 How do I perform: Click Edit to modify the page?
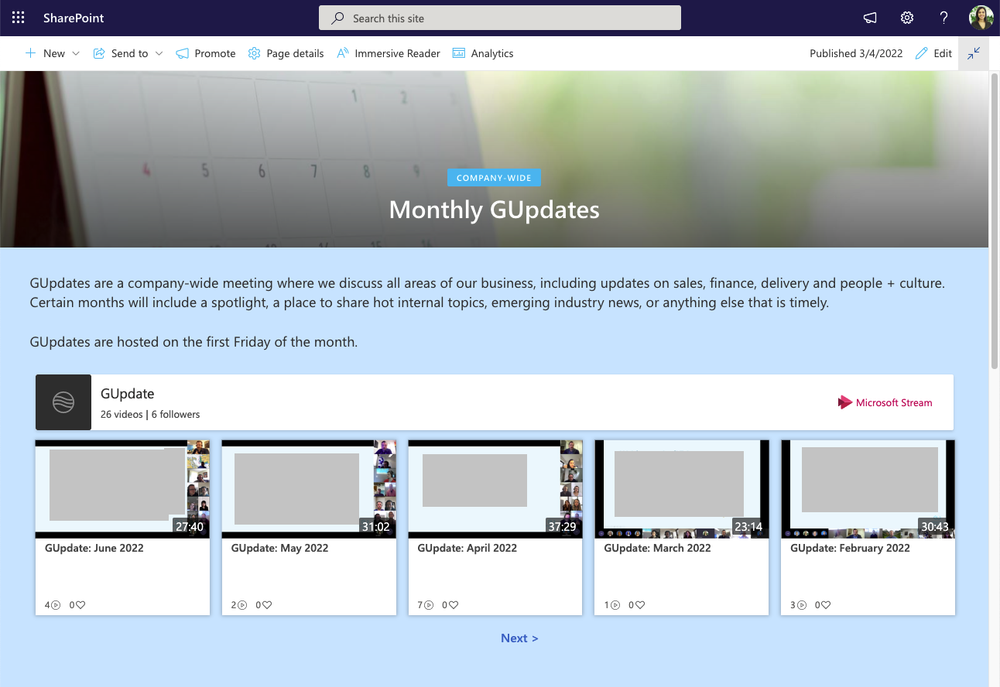coord(933,53)
